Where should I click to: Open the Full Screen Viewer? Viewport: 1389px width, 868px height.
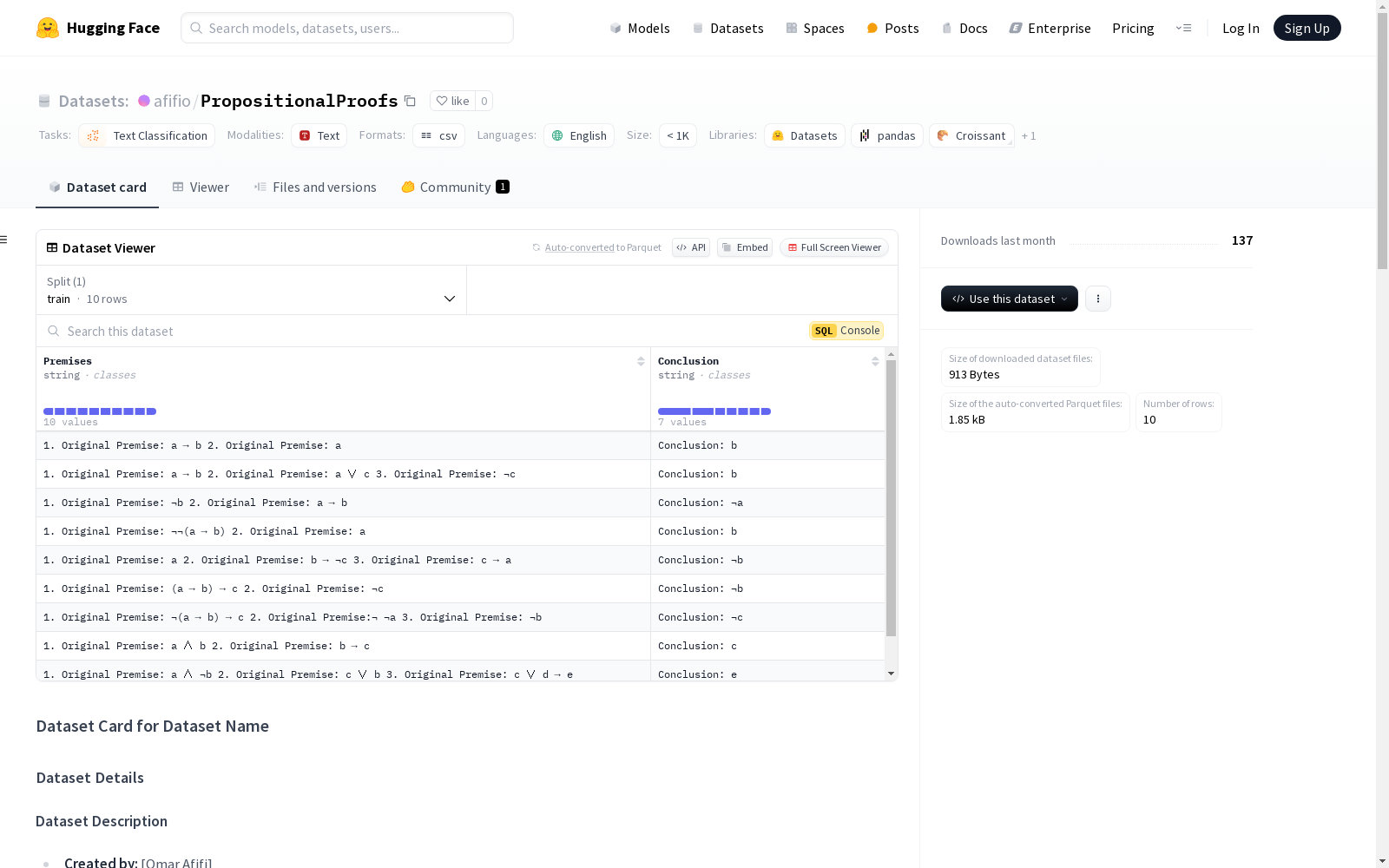pos(834,247)
